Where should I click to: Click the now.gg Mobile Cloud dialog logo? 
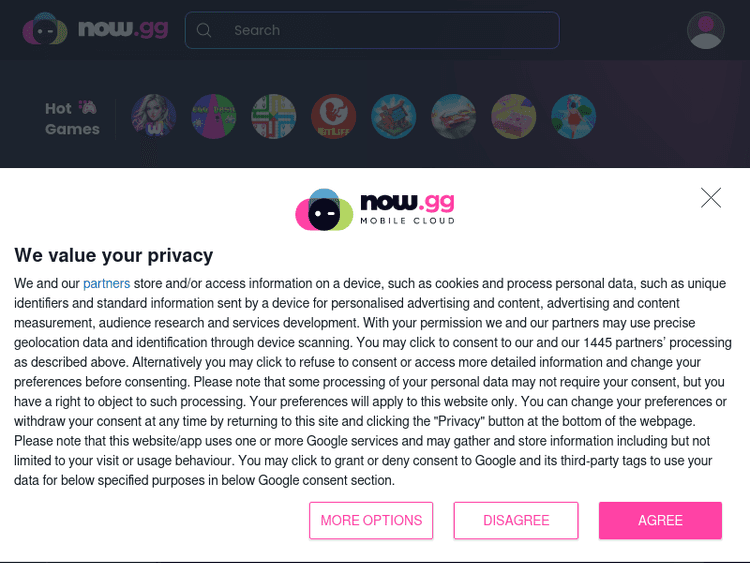pyautogui.click(x=375, y=209)
